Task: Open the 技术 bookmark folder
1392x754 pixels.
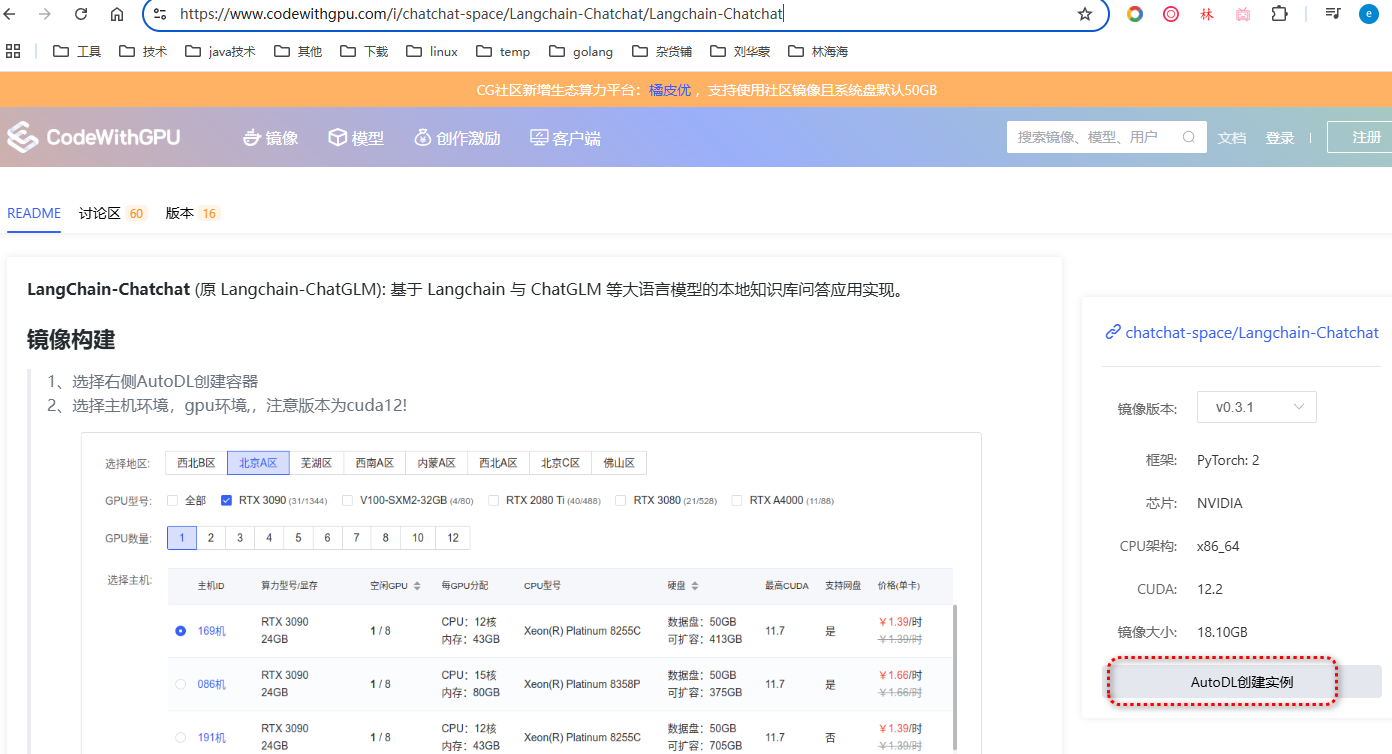Action: coord(143,51)
